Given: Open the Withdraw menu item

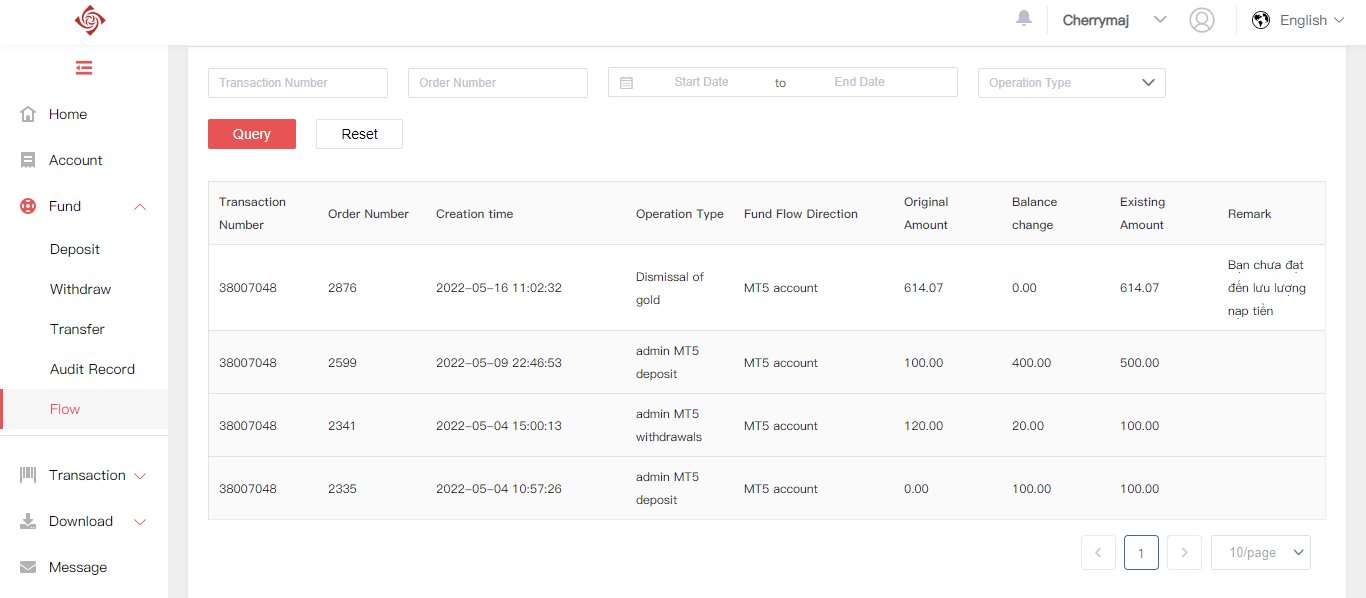Looking at the screenshot, I should click(80, 289).
